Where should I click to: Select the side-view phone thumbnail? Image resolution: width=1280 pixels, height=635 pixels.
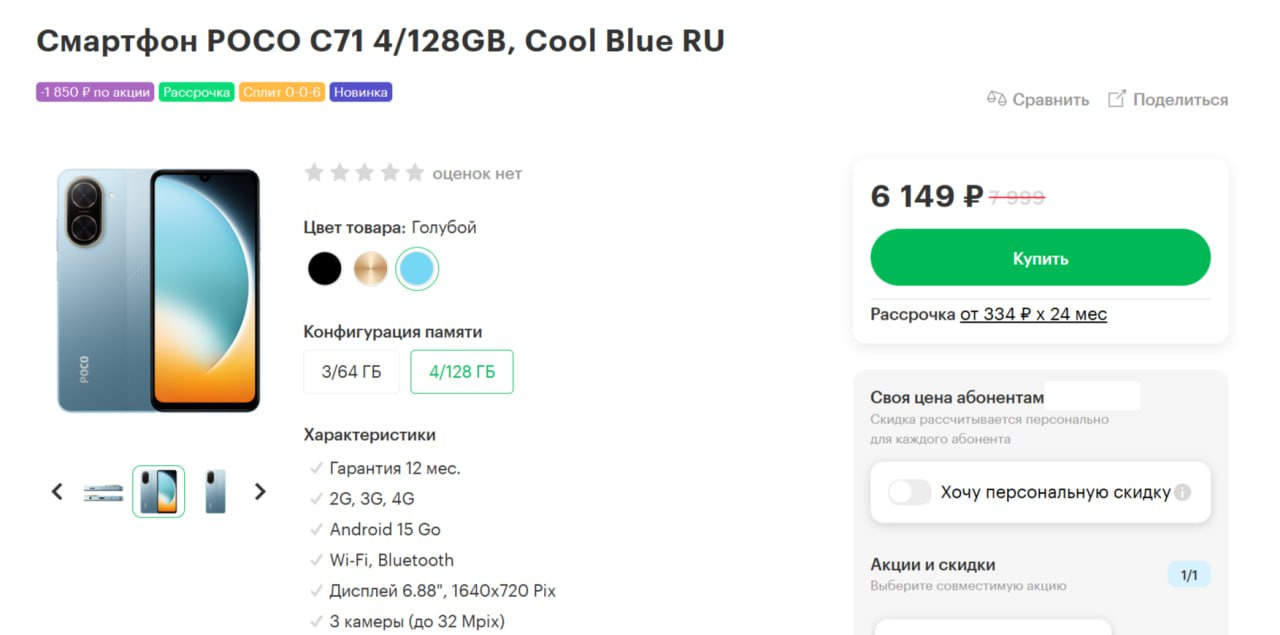click(103, 492)
